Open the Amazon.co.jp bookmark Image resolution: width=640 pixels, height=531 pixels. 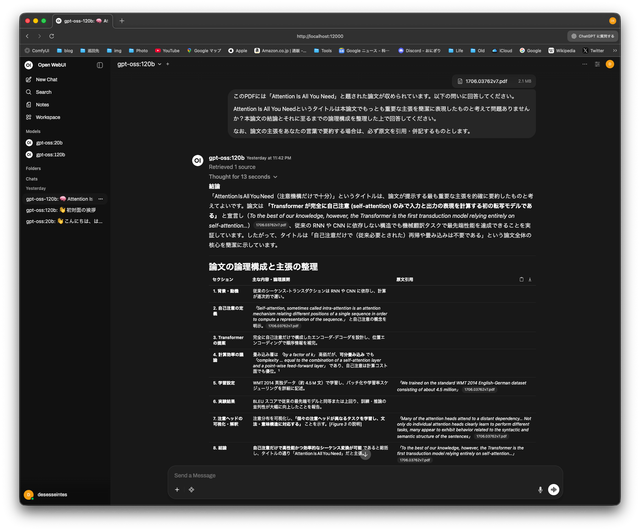pyautogui.click(x=280, y=51)
